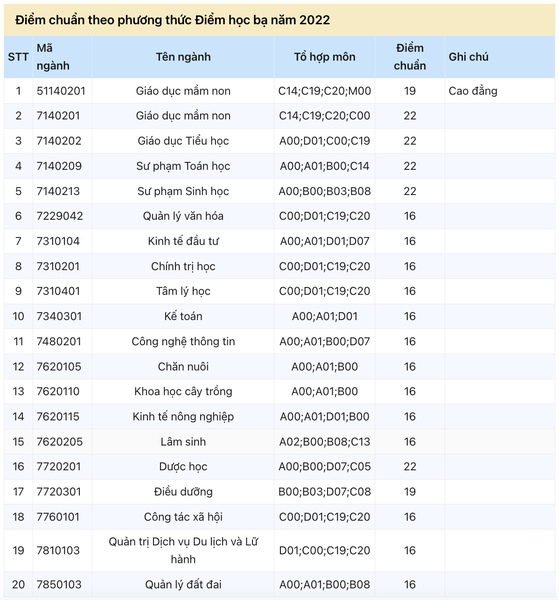Click the Quản lý đất đai cell
The height and width of the screenshot is (600, 559).
coord(183,584)
